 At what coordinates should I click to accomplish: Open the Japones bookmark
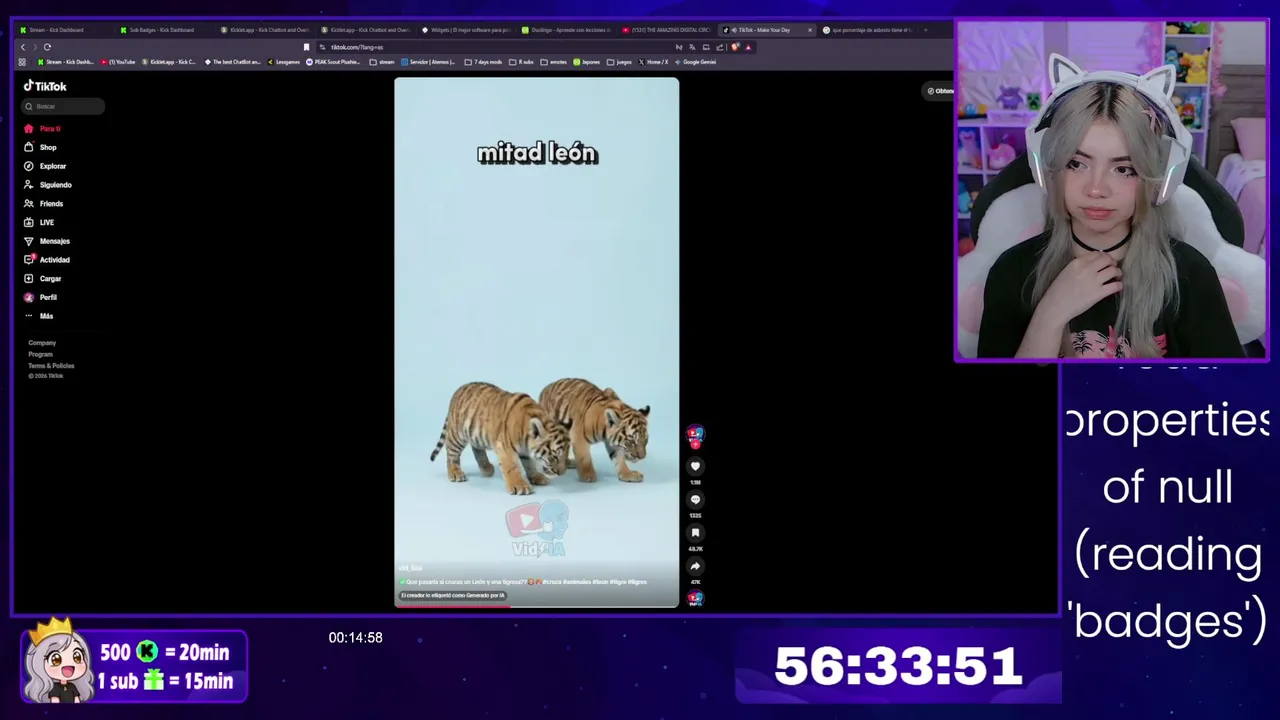pyautogui.click(x=587, y=62)
